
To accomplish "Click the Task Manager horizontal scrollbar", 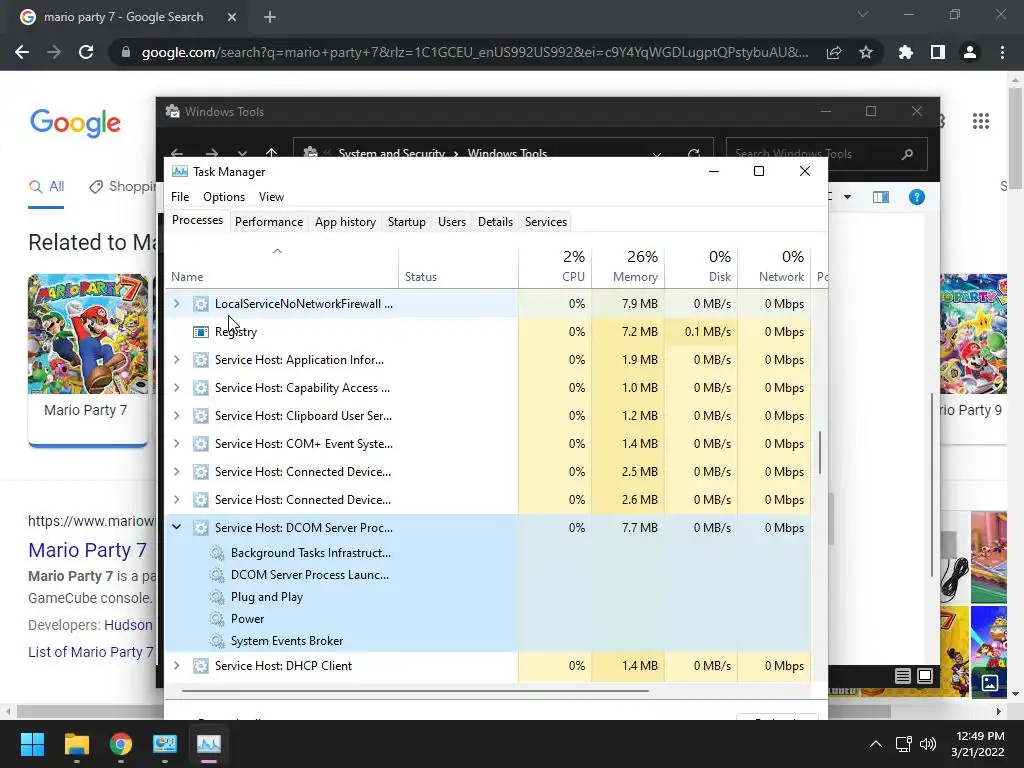I will (415, 690).
